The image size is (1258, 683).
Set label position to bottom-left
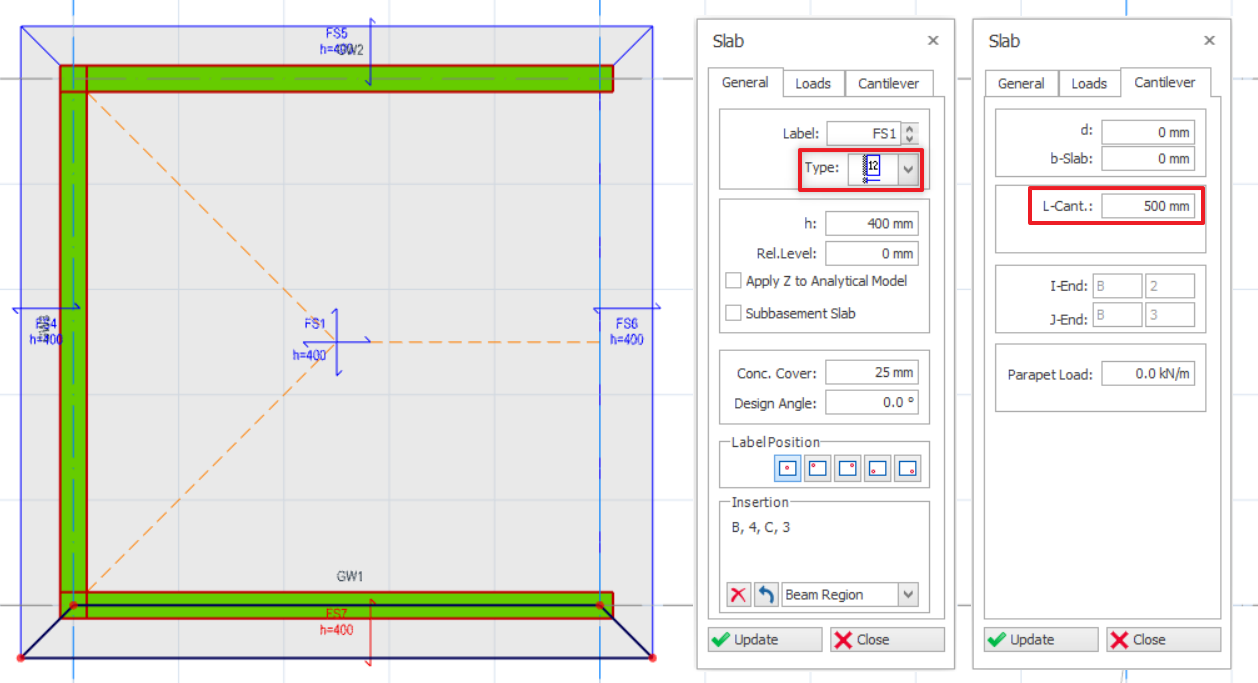tap(878, 468)
